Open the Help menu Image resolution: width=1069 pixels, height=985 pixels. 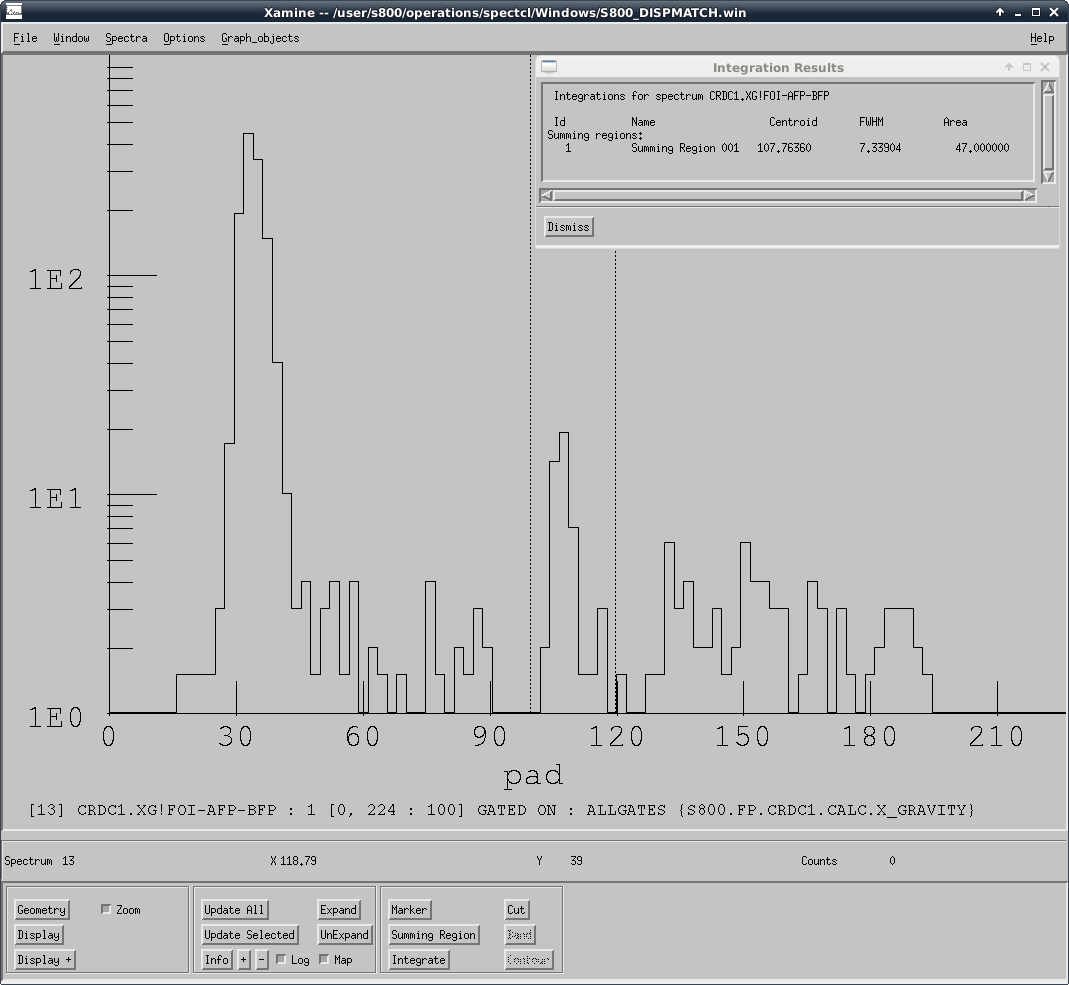click(1042, 38)
